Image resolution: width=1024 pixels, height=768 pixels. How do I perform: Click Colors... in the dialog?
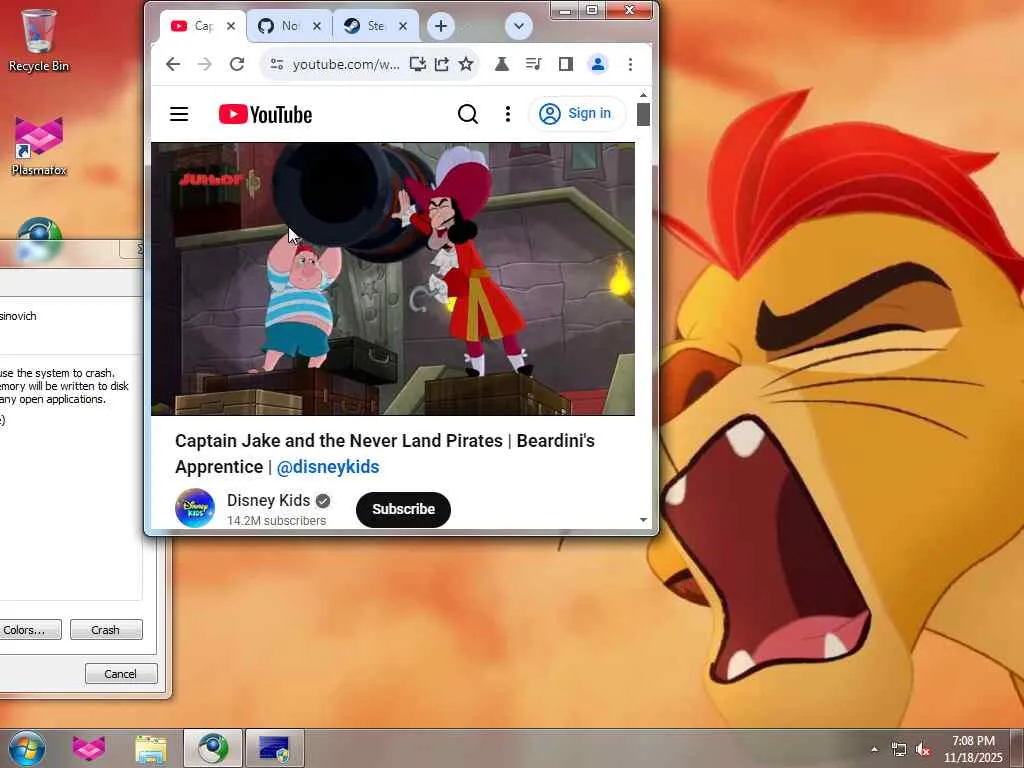coord(29,630)
